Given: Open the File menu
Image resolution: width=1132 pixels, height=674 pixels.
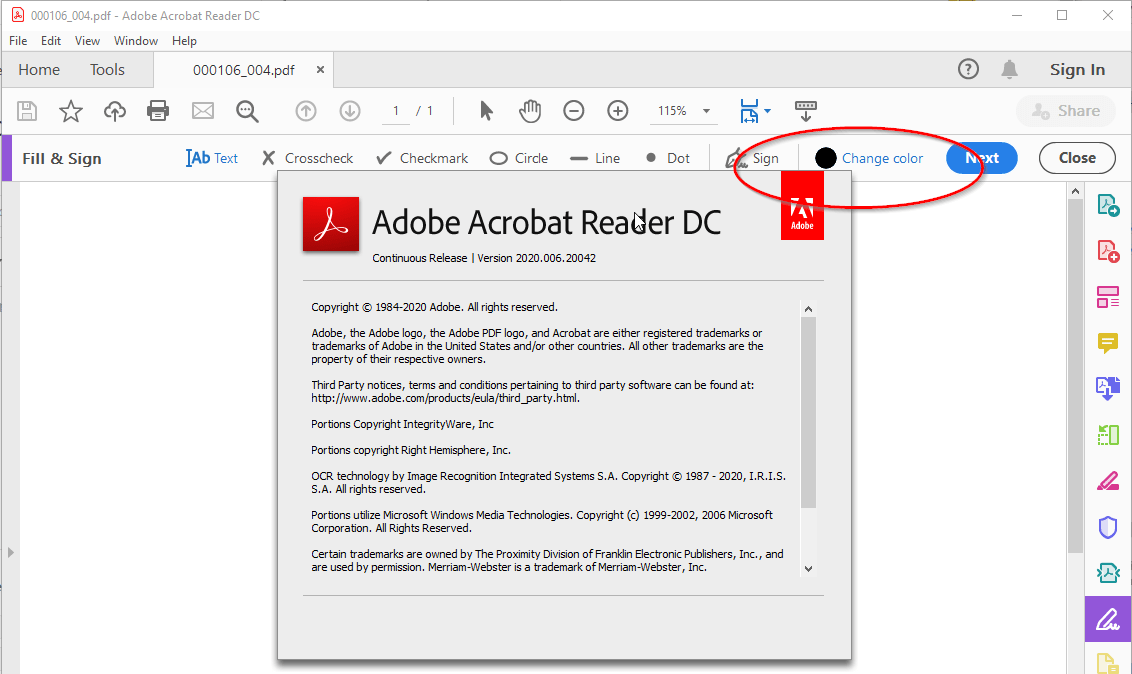Looking at the screenshot, I should (x=18, y=41).
